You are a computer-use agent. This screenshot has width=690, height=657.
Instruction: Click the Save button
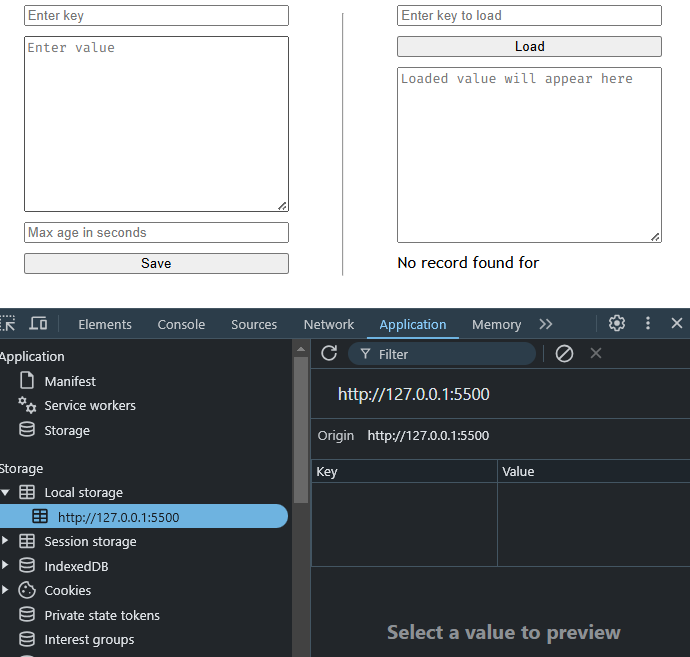(x=156, y=263)
